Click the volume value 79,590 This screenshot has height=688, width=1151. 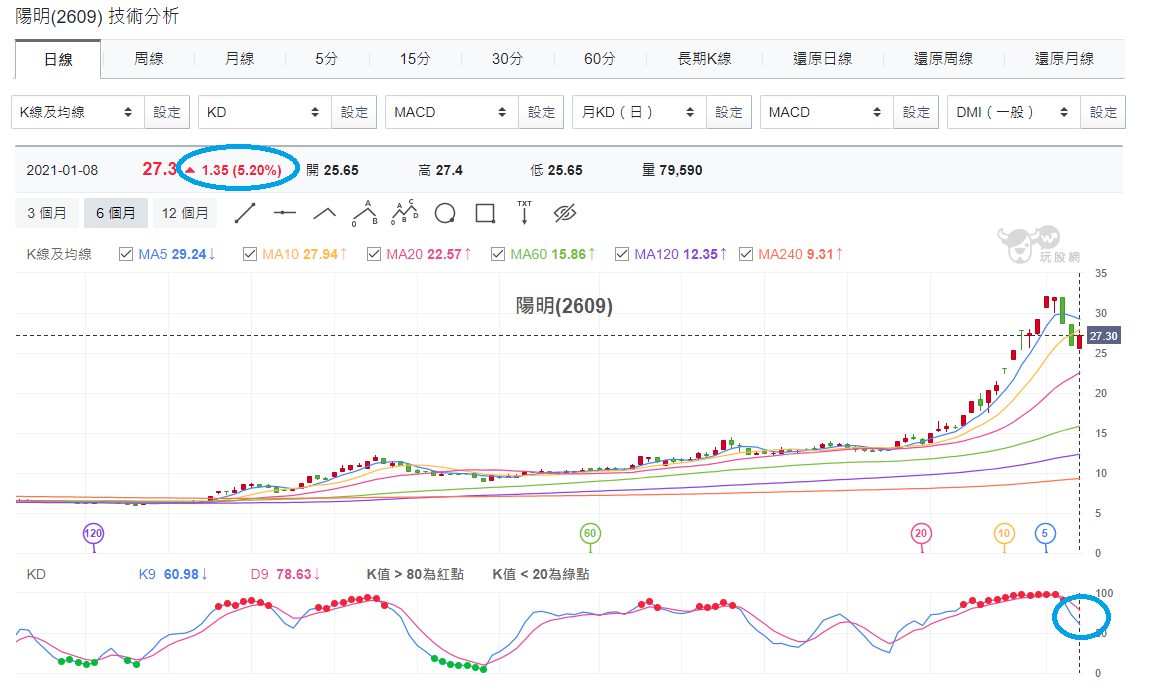pos(680,170)
